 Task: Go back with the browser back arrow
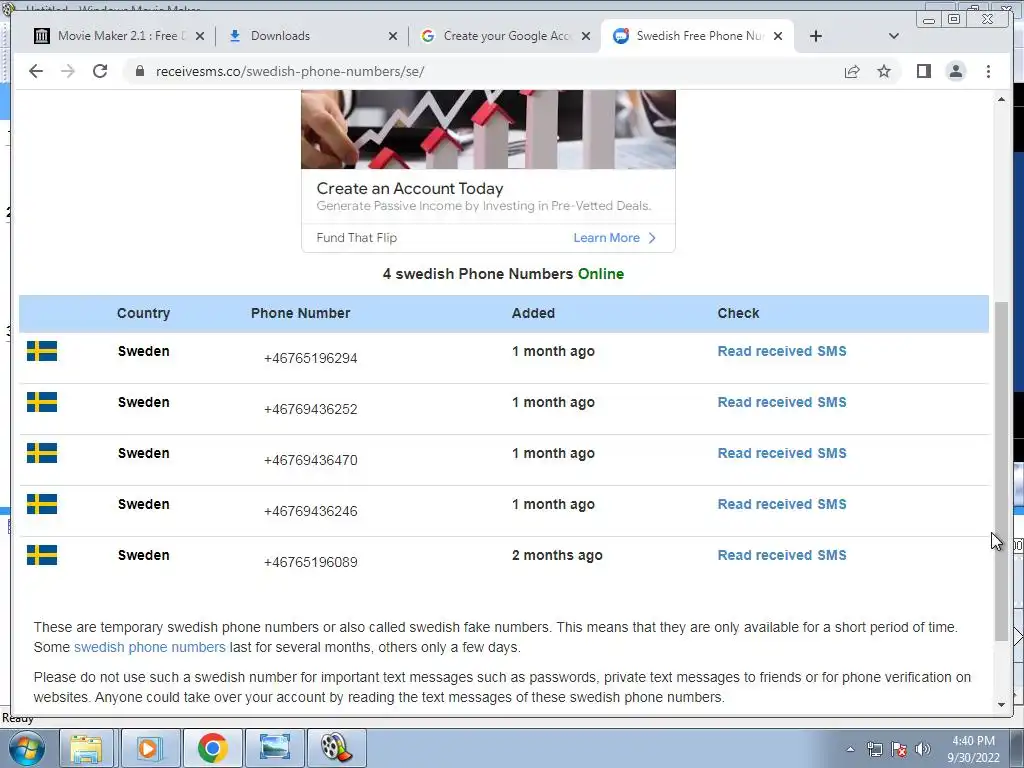[36, 71]
